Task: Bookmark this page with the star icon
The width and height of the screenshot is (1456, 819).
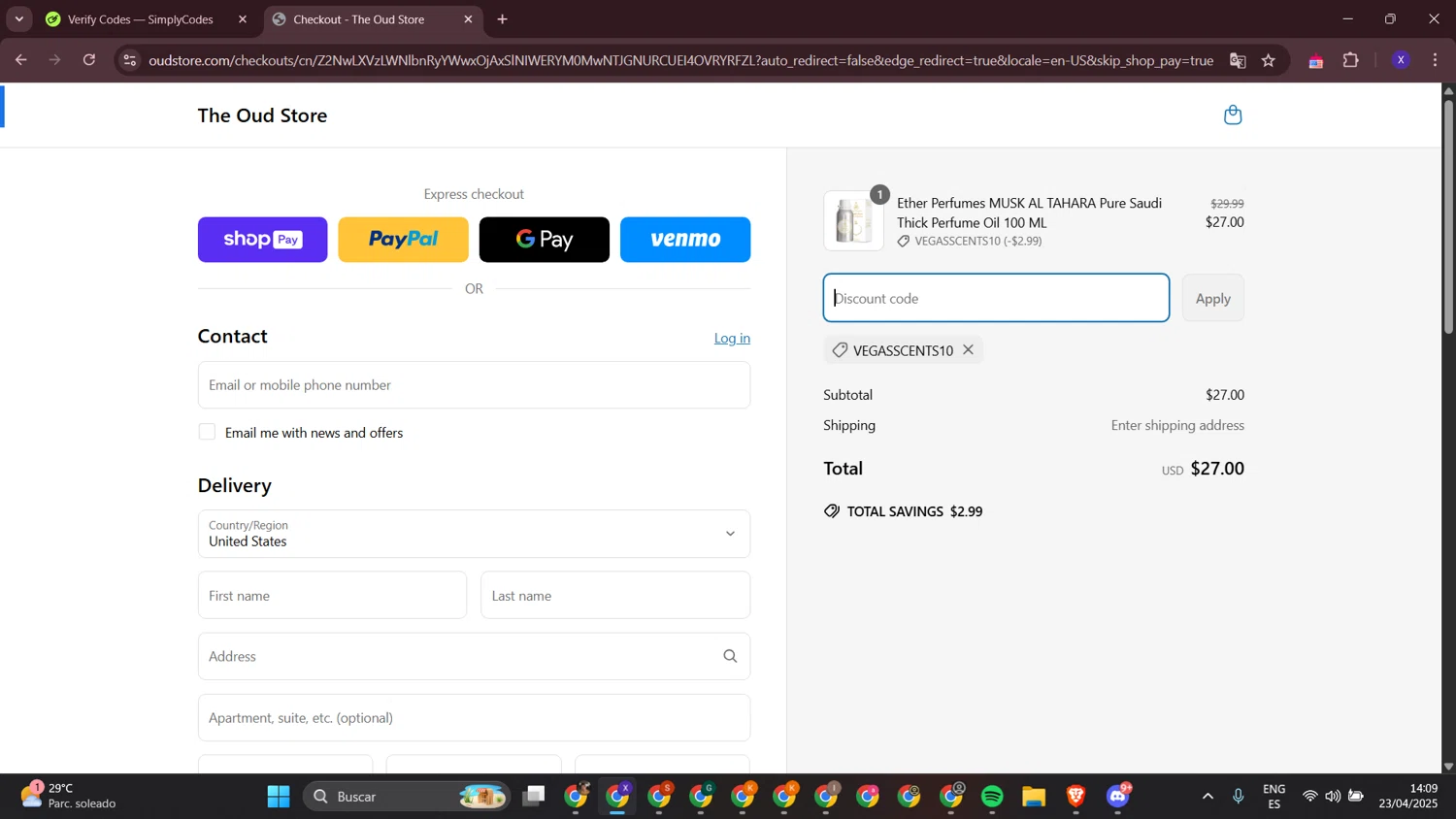Action: 1268,60
